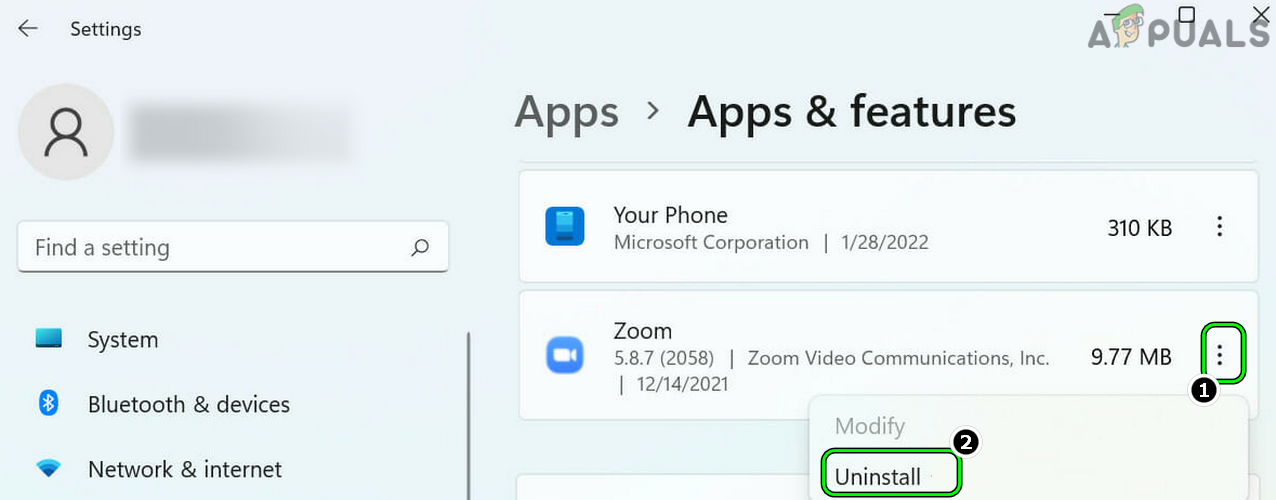Image resolution: width=1276 pixels, height=500 pixels.
Task: Open Bluetooth & devices settings
Action: 188,405
